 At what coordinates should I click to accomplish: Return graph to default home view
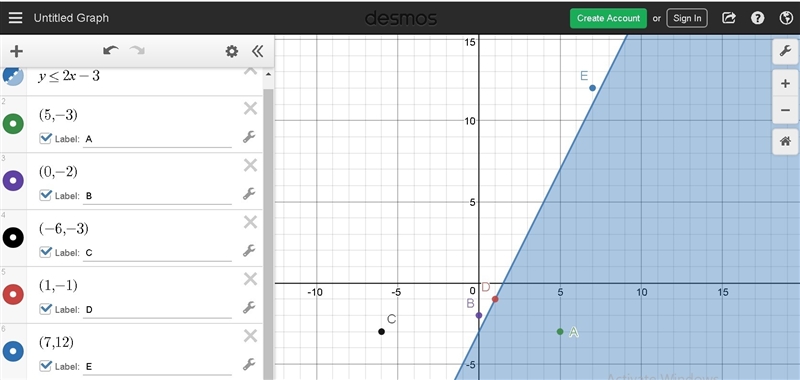(x=785, y=141)
